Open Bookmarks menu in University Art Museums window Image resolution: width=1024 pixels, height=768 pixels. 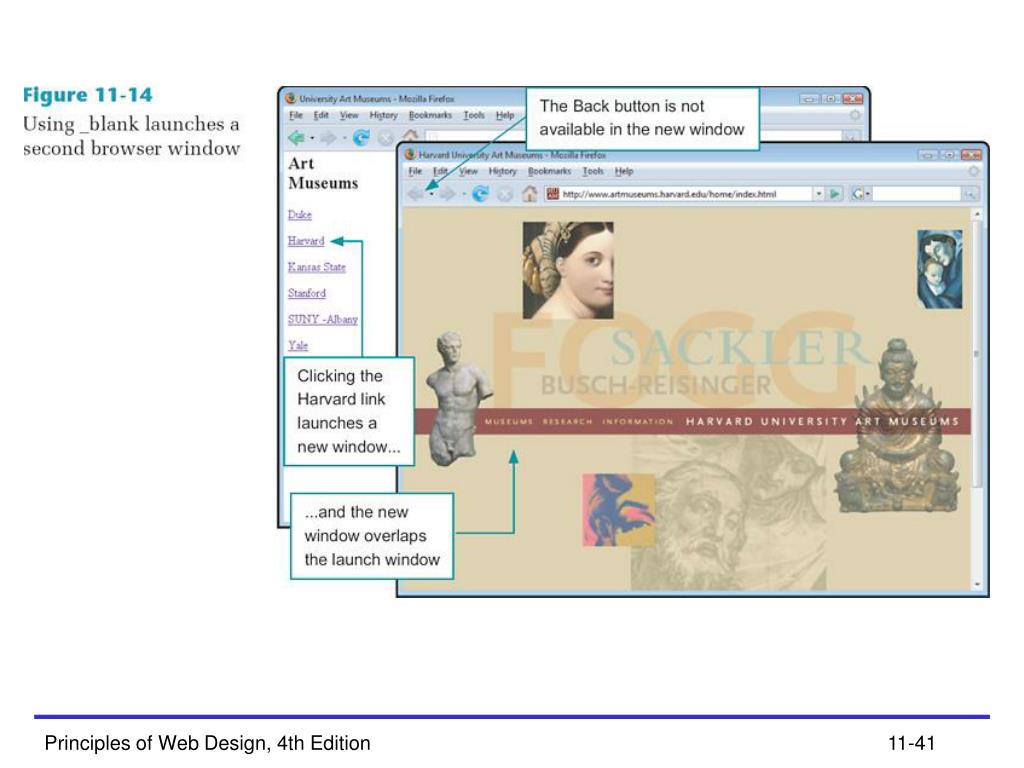click(x=430, y=115)
